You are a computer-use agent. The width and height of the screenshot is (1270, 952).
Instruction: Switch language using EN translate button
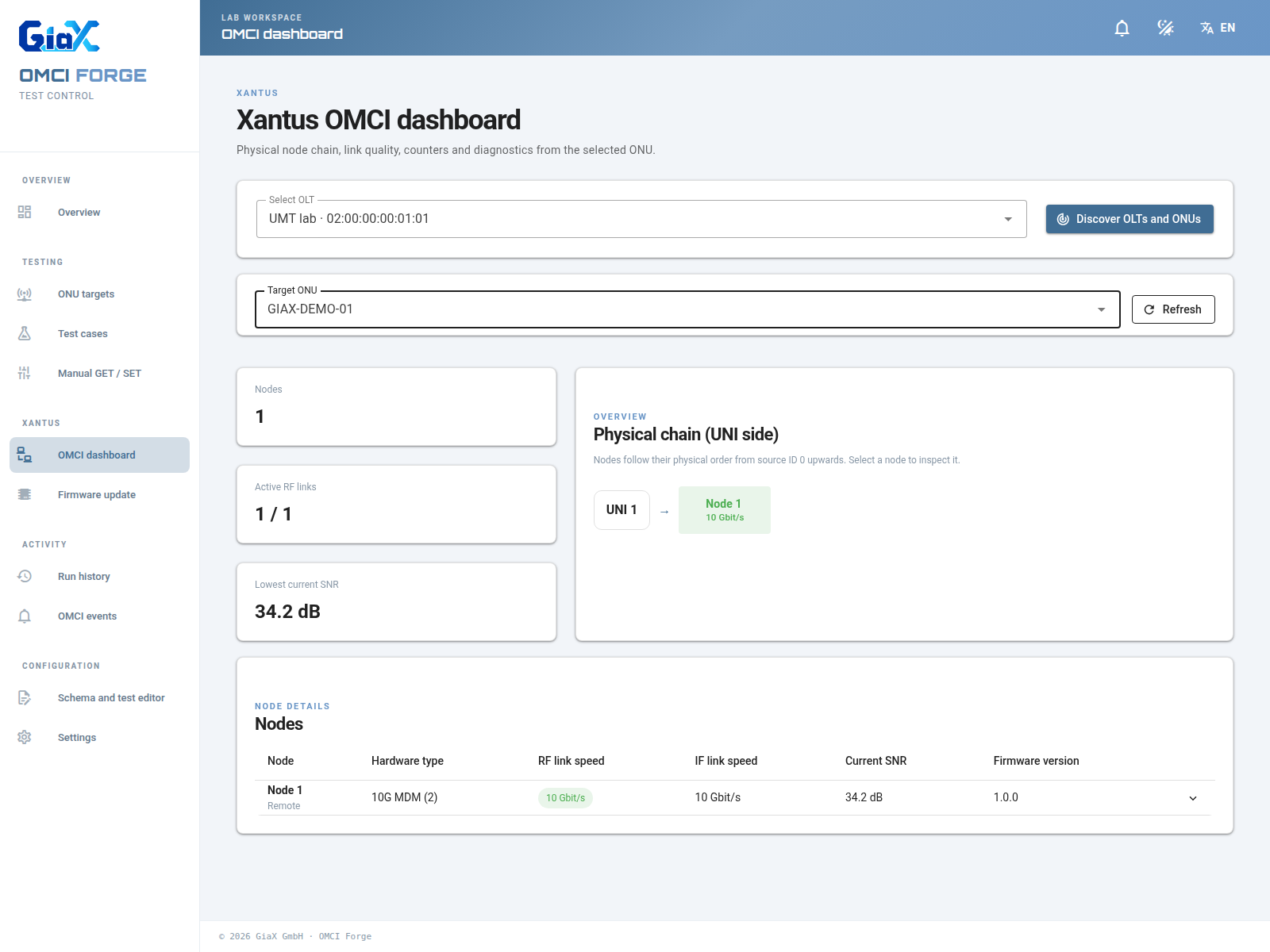coord(1218,29)
